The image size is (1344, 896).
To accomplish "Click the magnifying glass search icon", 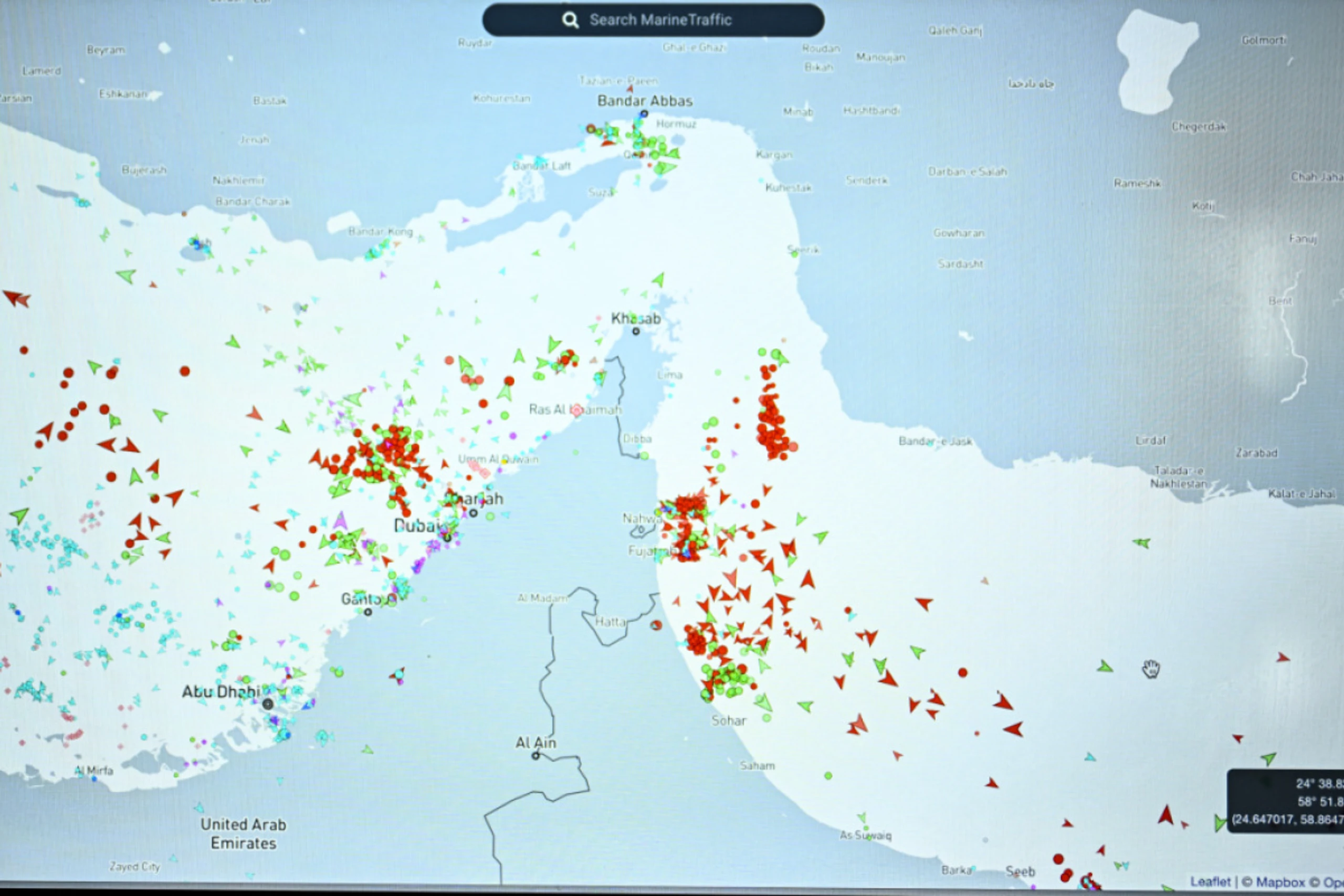I will coord(570,20).
